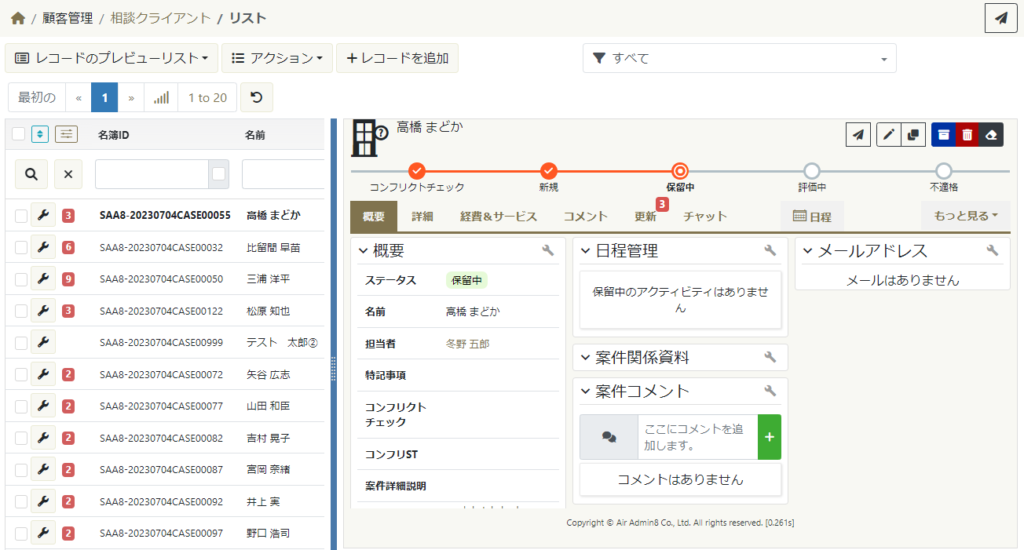The height and width of the screenshot is (550, 1024).
Task: Click the pencil edit record icon
Action: pyautogui.click(x=887, y=135)
